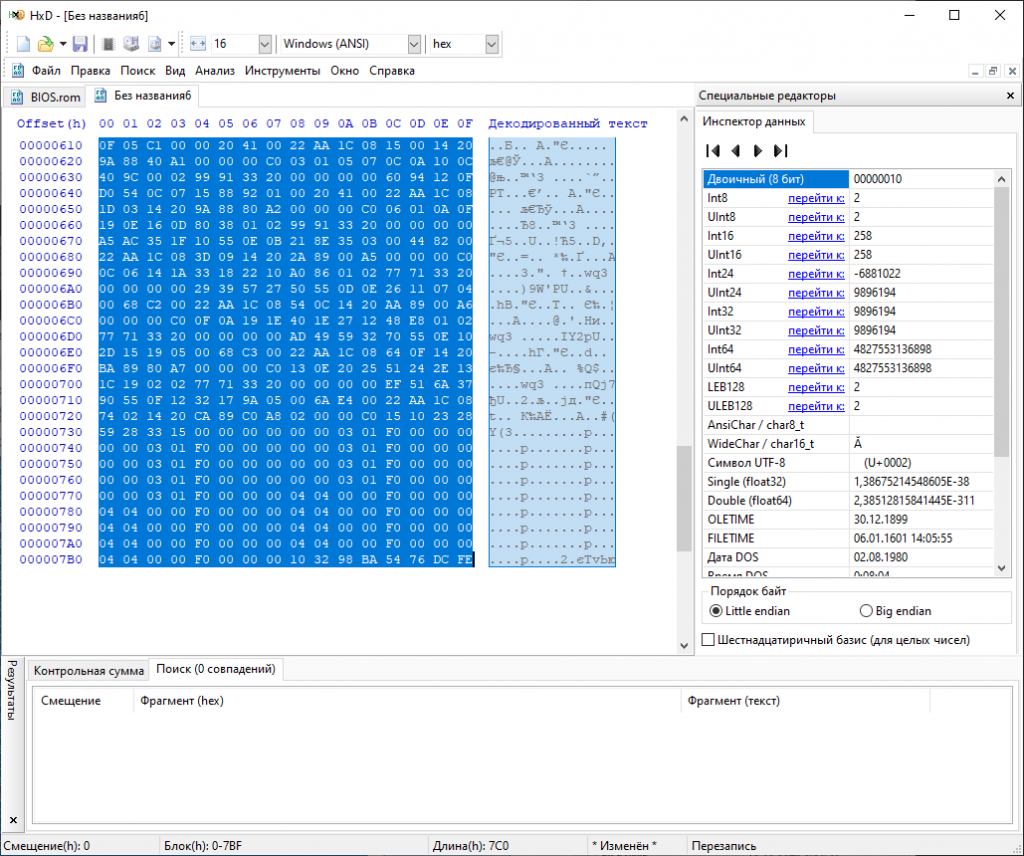Select the Инспектор данных tab
Image resolution: width=1024 pixels, height=856 pixels.
tap(754, 121)
